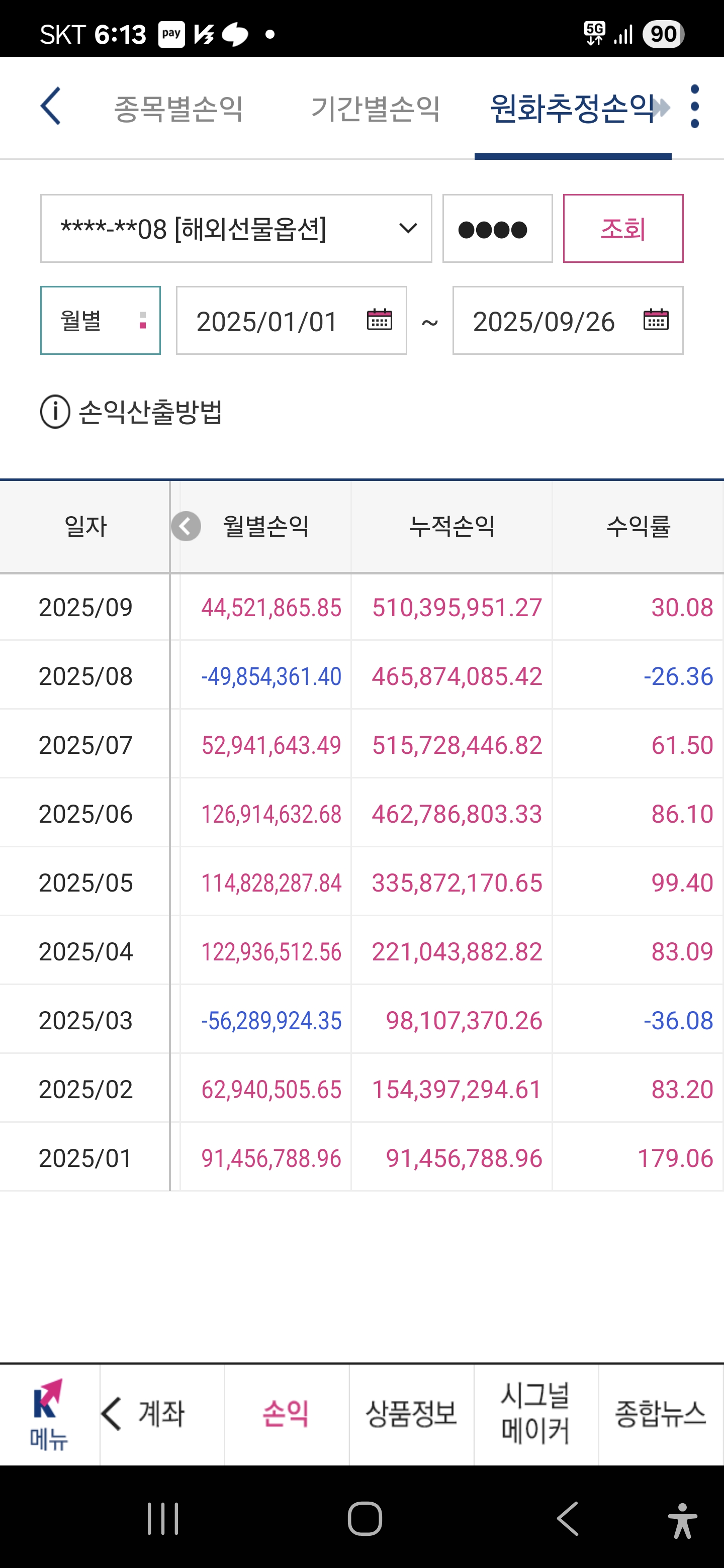This screenshot has height=1568, width=724.
Task: Open the start date calendar picker icon
Action: tap(379, 320)
